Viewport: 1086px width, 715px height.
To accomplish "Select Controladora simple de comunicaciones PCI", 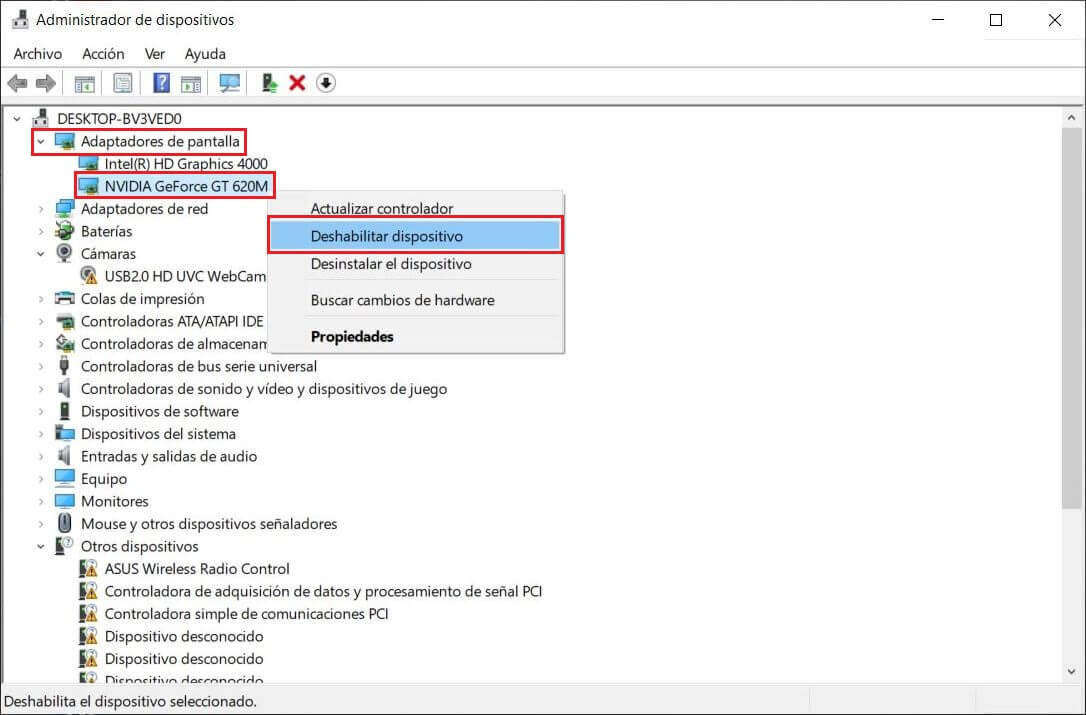I will click(x=247, y=614).
